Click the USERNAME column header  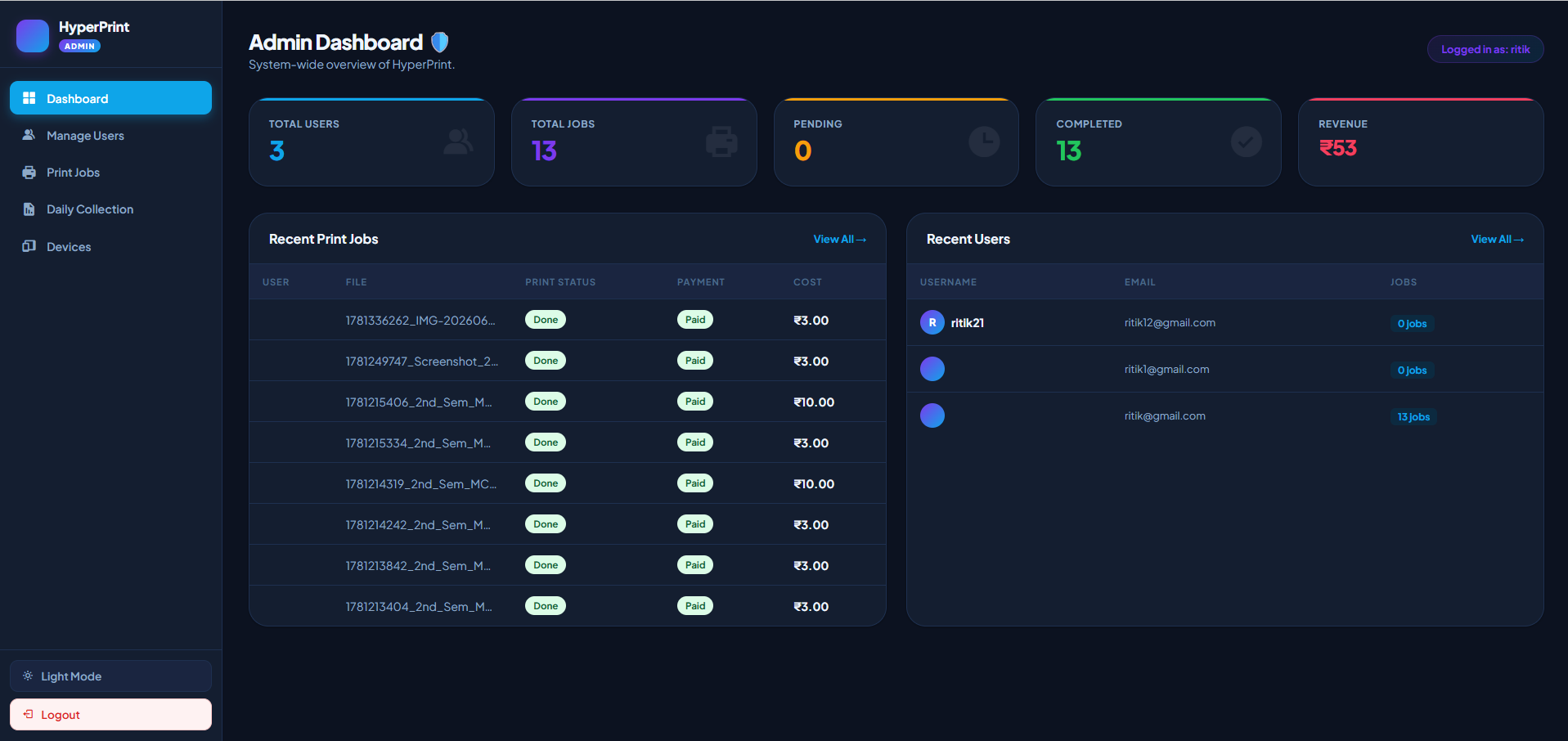pyautogui.click(x=948, y=282)
